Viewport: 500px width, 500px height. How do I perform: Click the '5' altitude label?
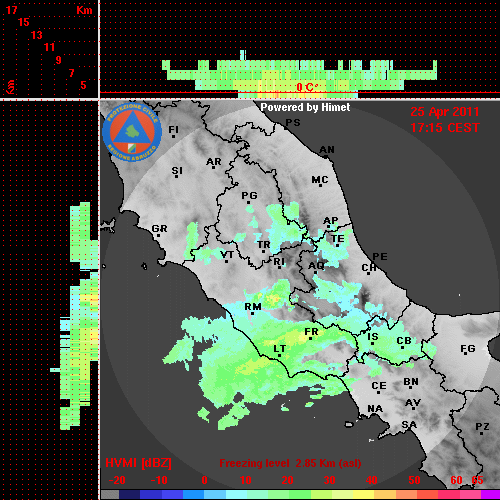[x=83, y=85]
